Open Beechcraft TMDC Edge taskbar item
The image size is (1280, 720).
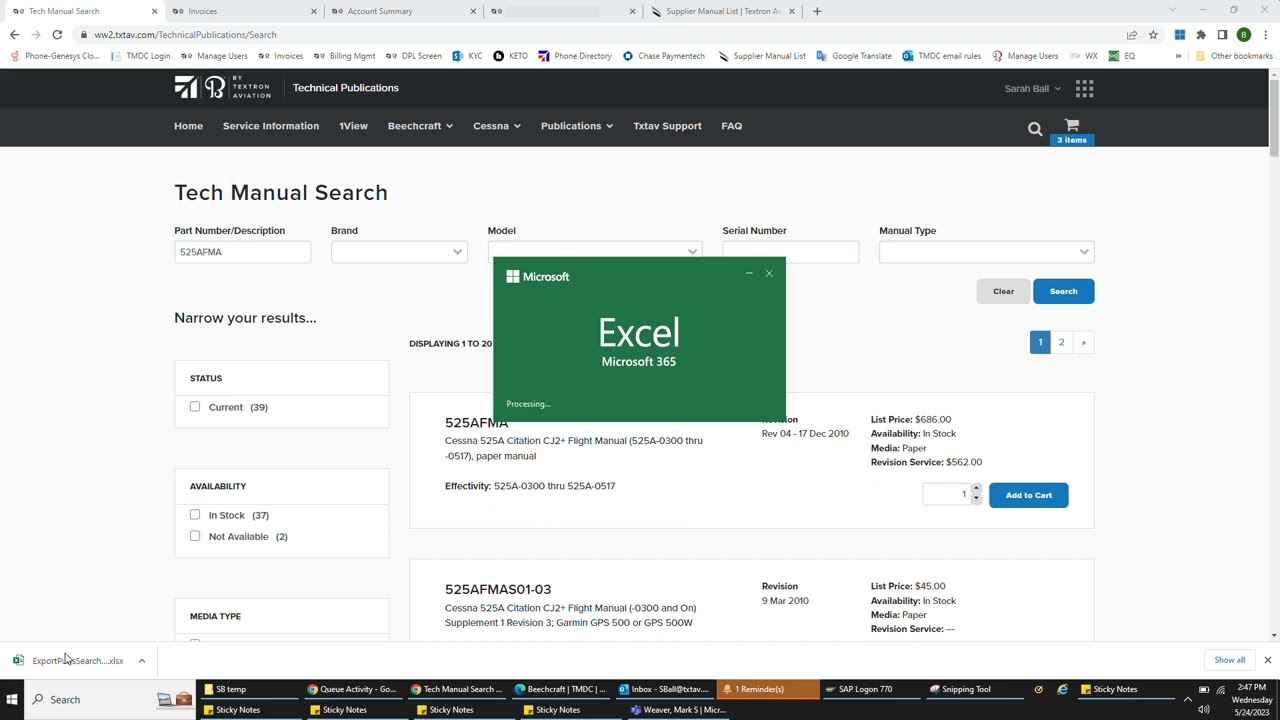(560, 689)
